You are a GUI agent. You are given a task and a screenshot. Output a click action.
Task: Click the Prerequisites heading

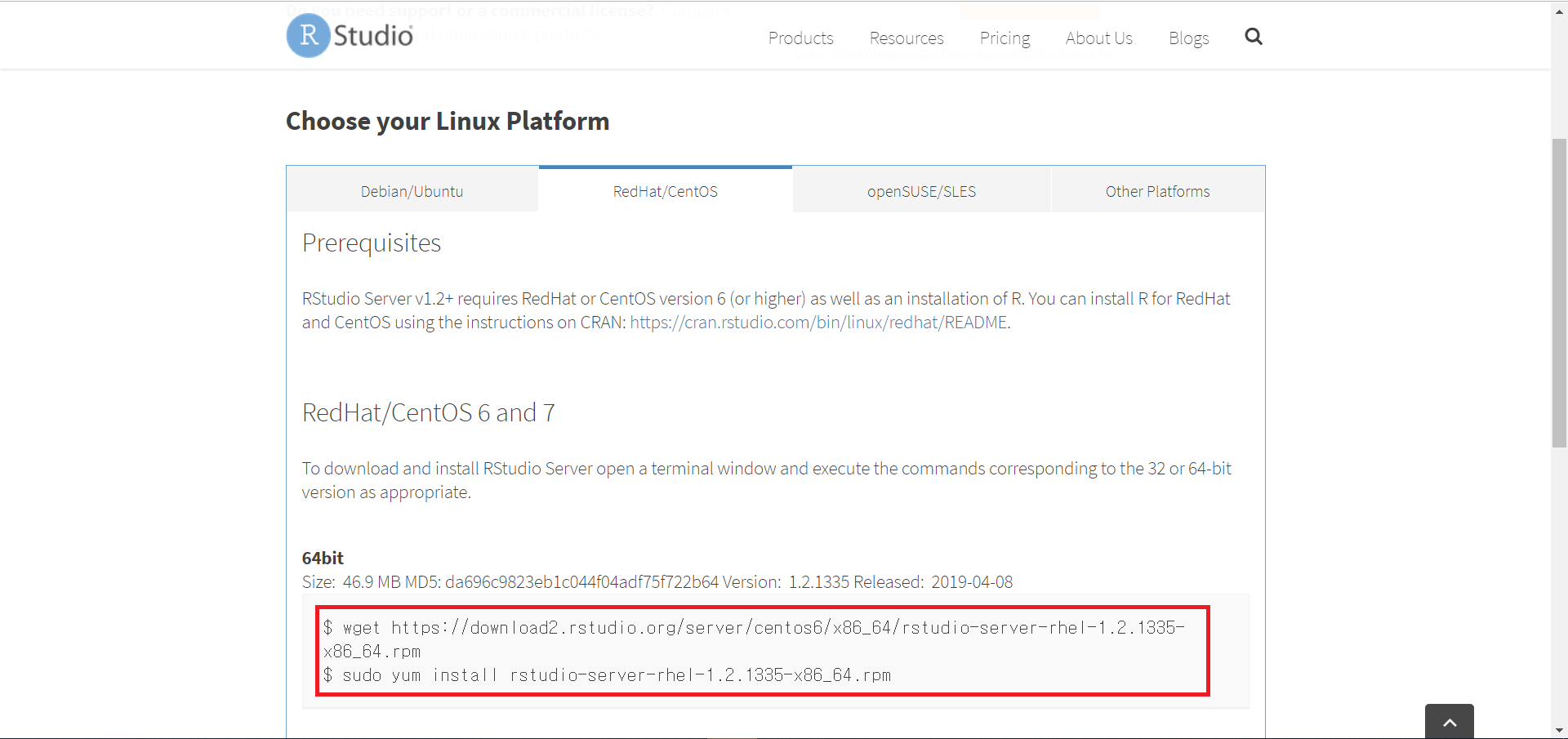(x=372, y=243)
